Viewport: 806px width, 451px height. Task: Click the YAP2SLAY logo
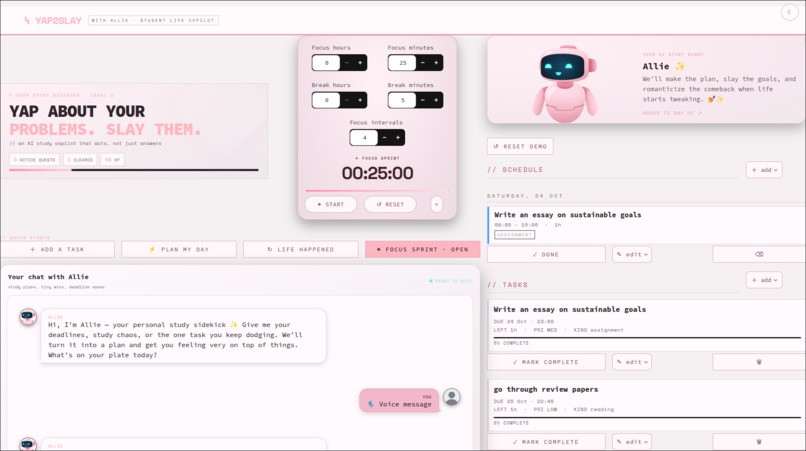[52, 21]
